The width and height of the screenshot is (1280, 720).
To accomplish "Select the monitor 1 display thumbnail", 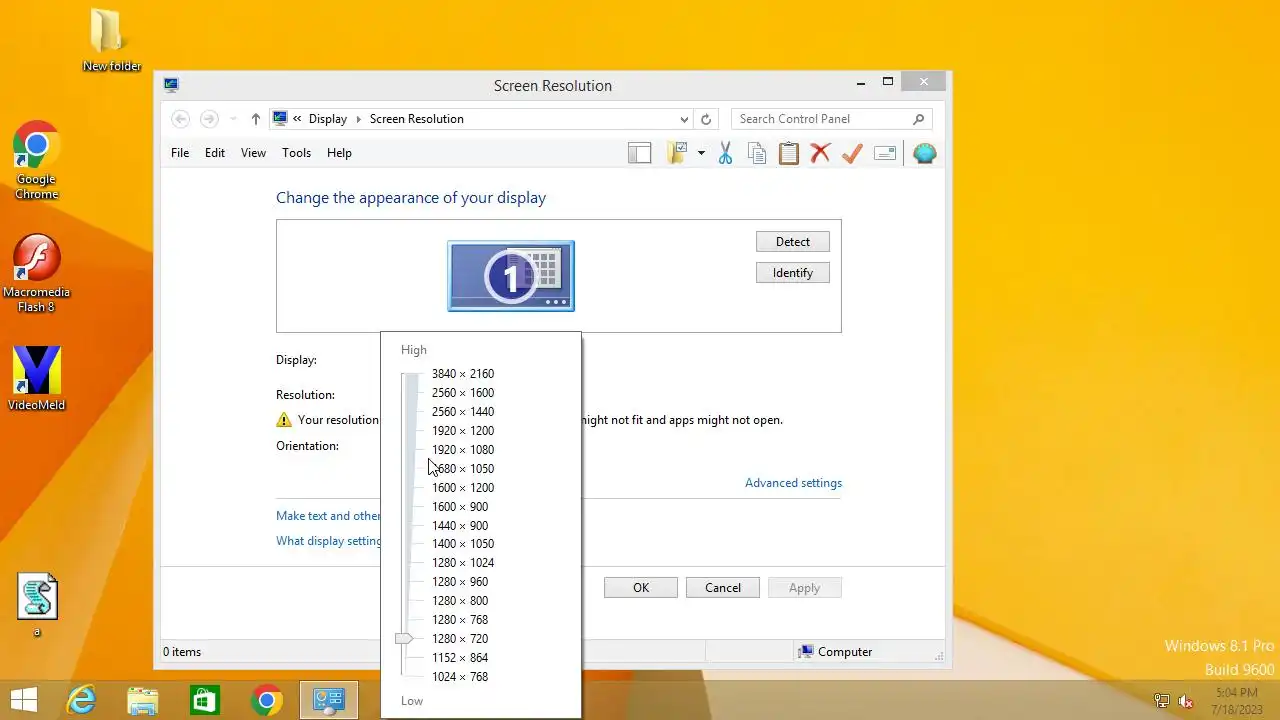I will (x=511, y=276).
